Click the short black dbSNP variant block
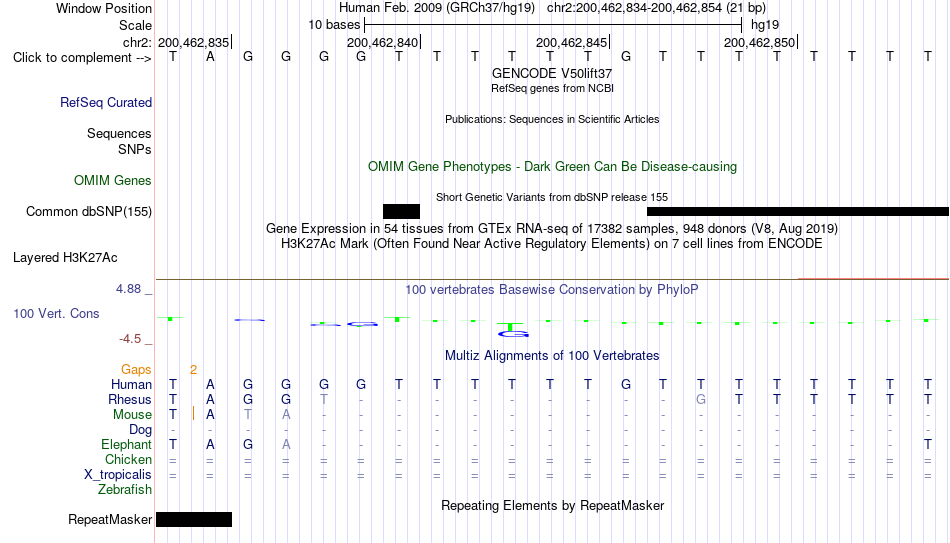 (401, 212)
